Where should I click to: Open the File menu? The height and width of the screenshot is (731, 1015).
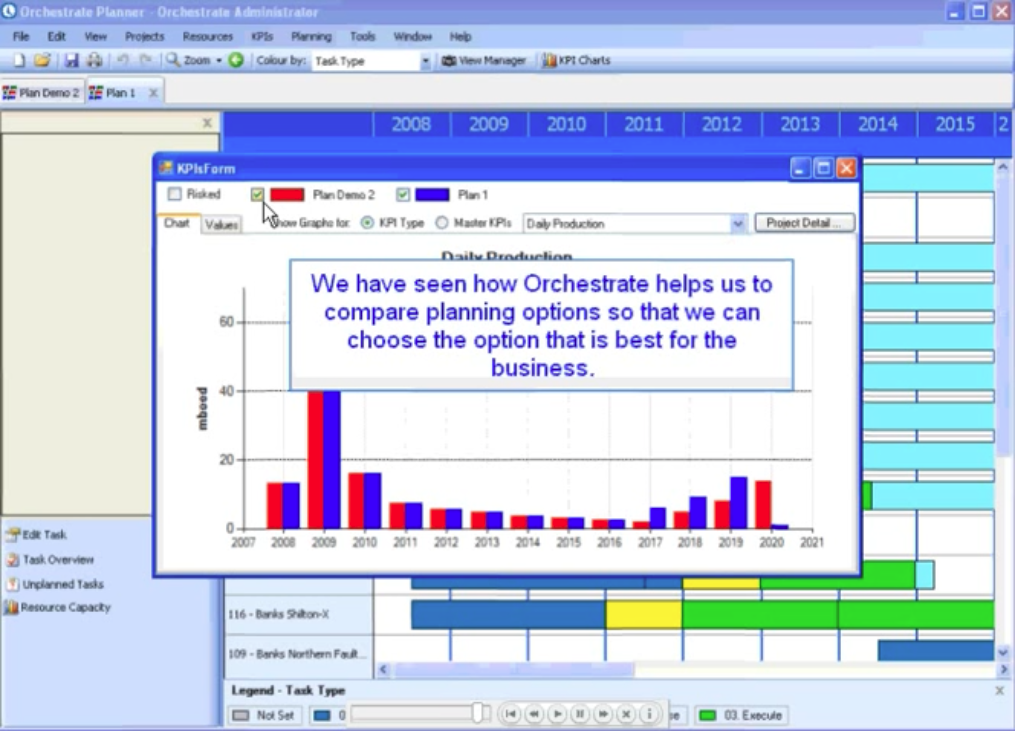point(21,36)
